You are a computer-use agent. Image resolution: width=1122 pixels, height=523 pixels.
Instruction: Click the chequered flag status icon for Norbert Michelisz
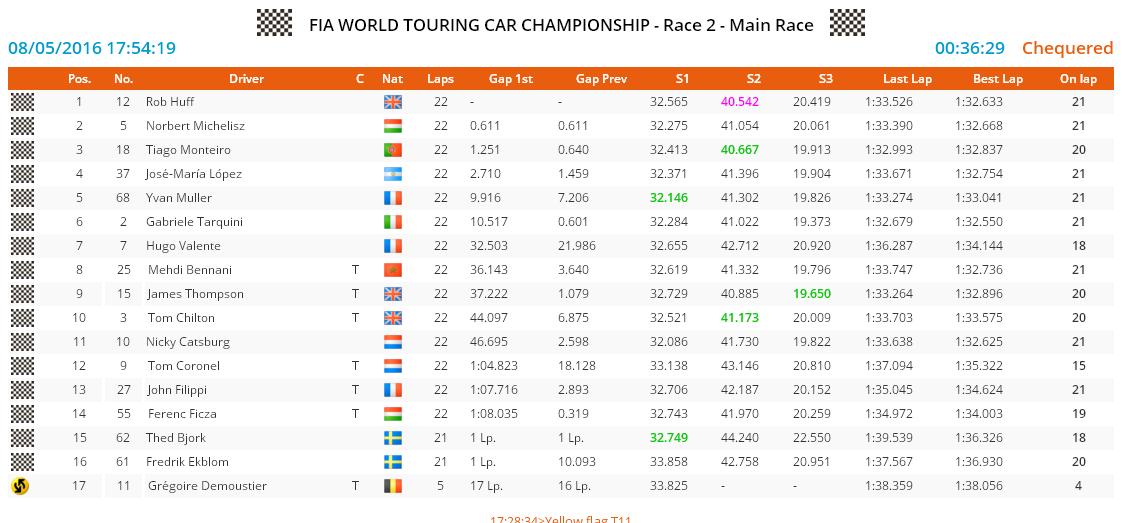point(22,126)
